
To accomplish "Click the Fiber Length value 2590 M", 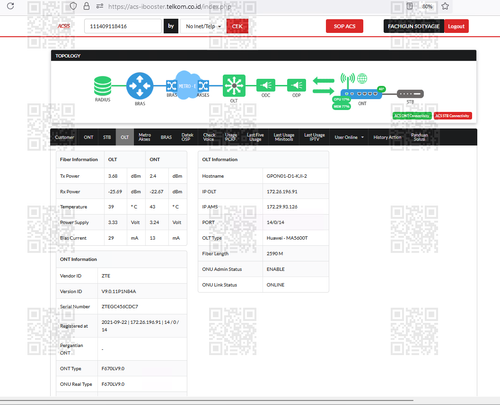I will point(275,254).
